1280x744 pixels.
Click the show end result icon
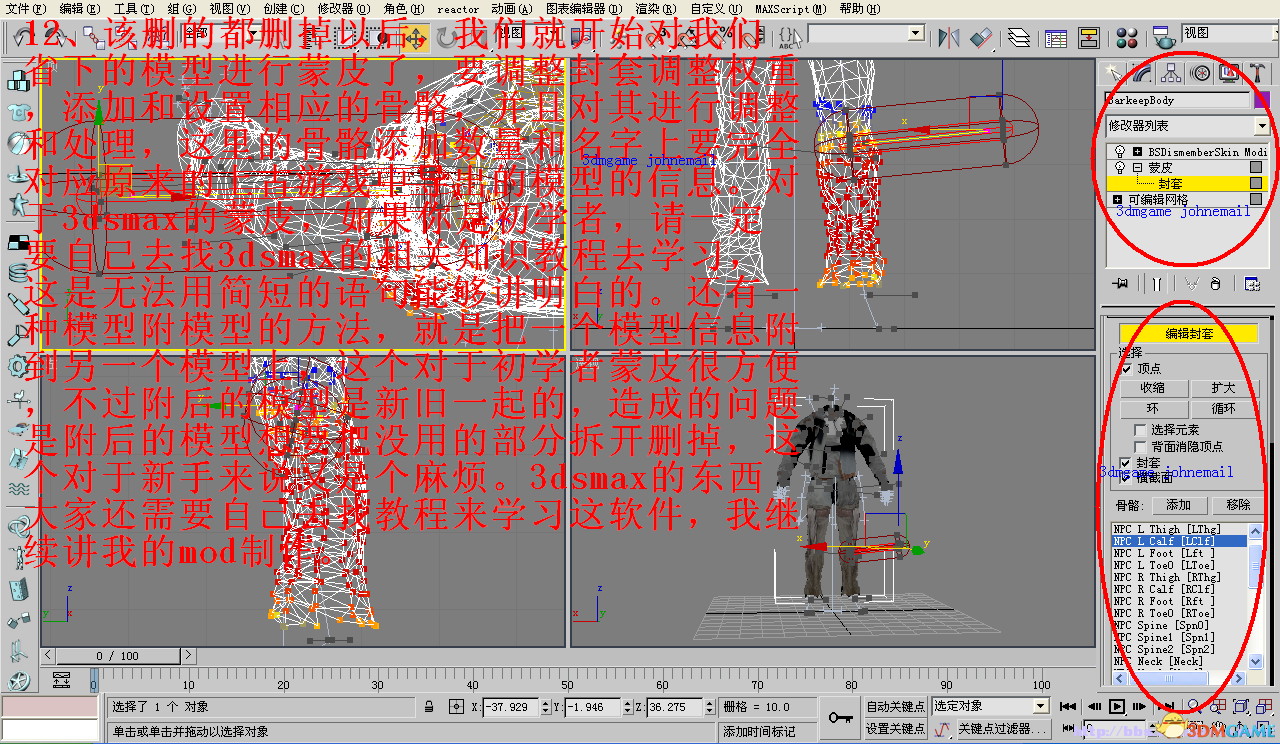coord(1155,284)
